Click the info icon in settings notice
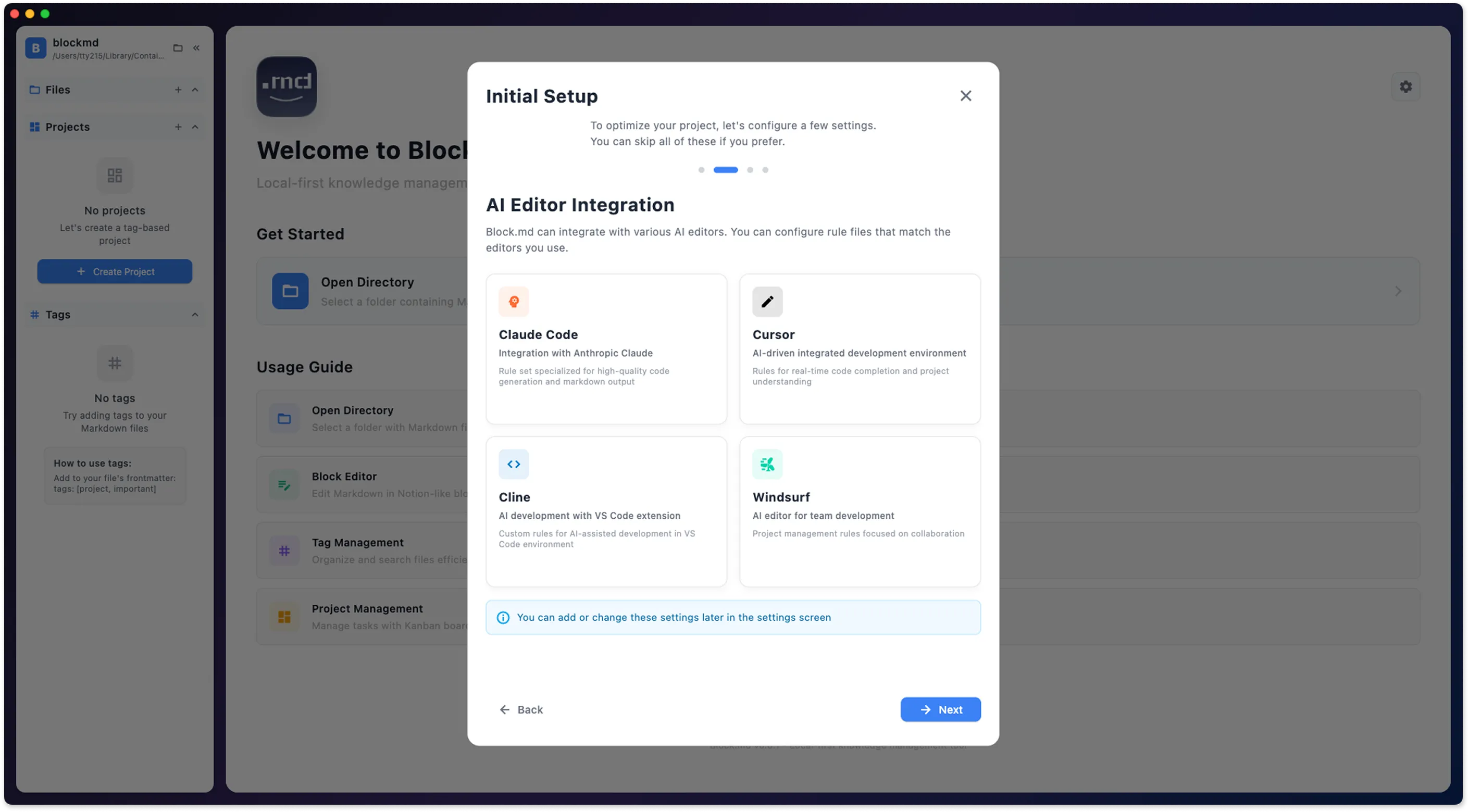Viewport: 1469px width, 812px height. pos(503,618)
